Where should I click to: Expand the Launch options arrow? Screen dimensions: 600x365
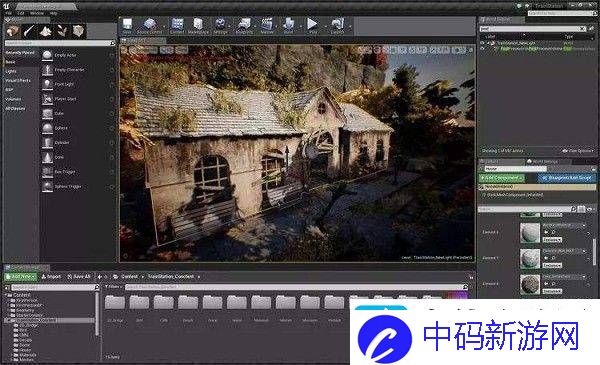point(349,27)
